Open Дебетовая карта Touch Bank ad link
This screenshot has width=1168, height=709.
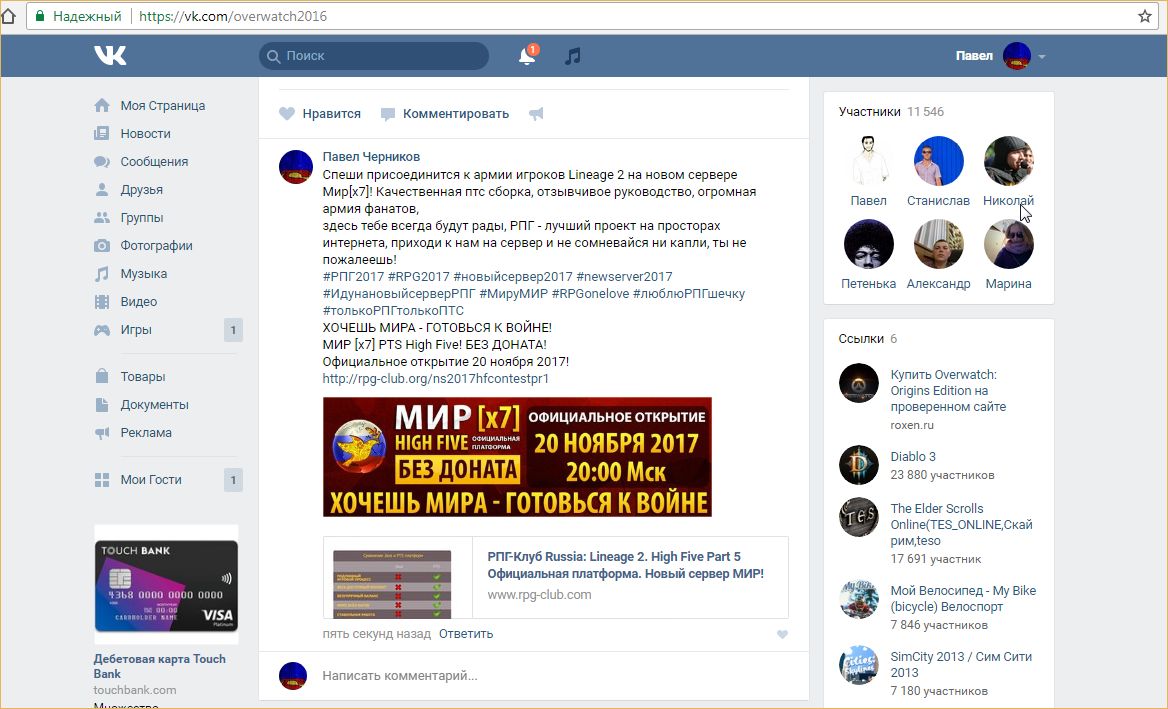(x=159, y=666)
